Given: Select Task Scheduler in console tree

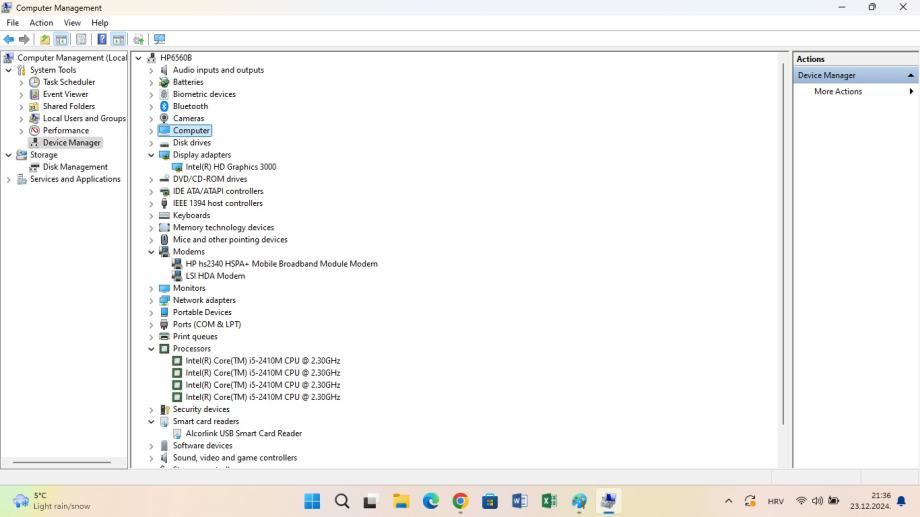Looking at the screenshot, I should click(69, 82).
